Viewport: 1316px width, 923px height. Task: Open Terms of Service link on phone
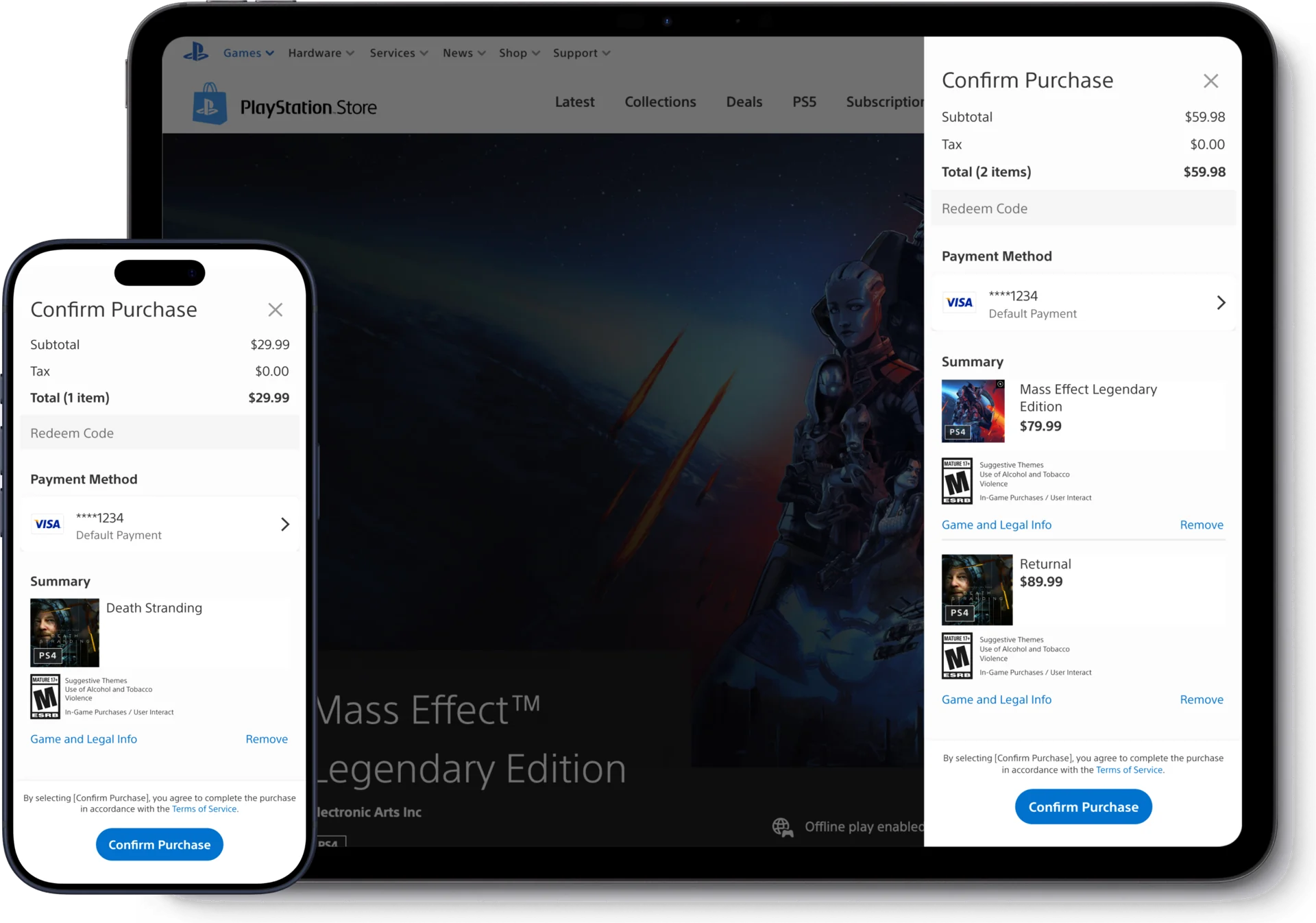pos(204,809)
